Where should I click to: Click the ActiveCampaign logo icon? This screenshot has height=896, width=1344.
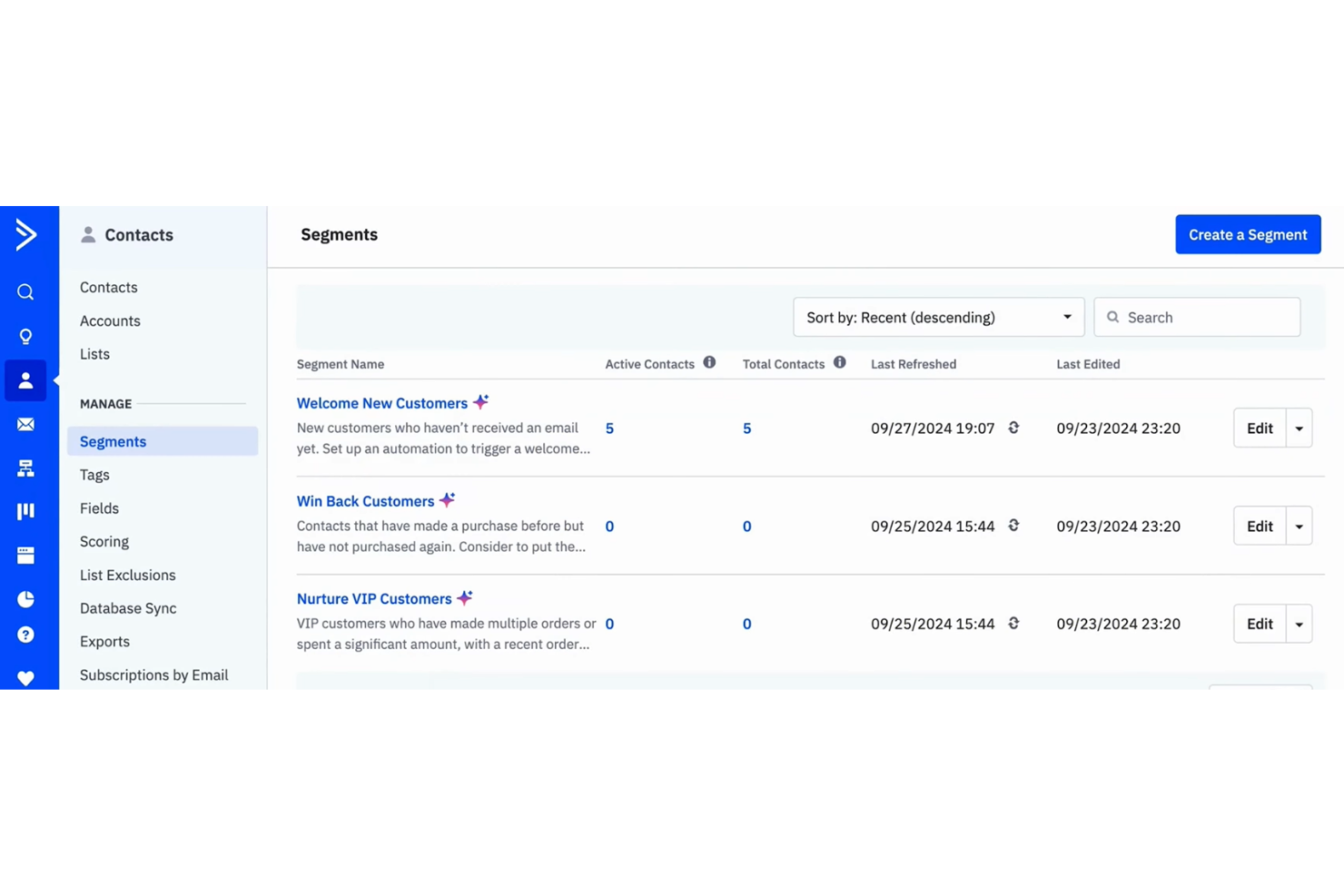[x=25, y=234]
